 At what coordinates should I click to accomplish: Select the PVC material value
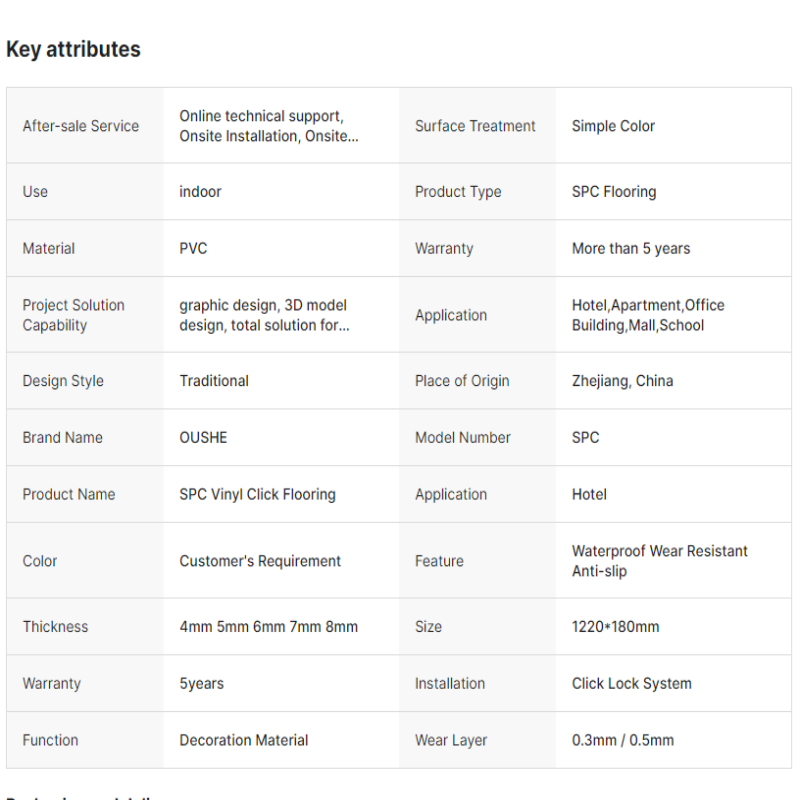click(193, 248)
